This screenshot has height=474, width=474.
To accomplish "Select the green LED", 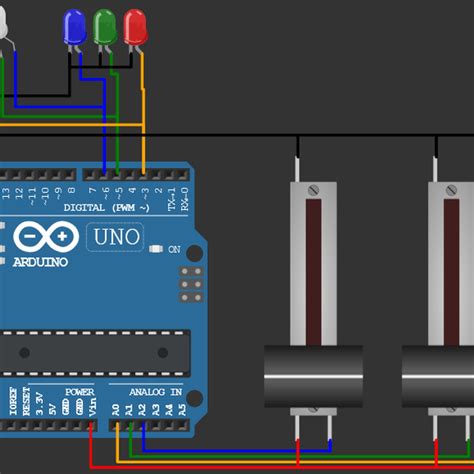I will pos(105,27).
